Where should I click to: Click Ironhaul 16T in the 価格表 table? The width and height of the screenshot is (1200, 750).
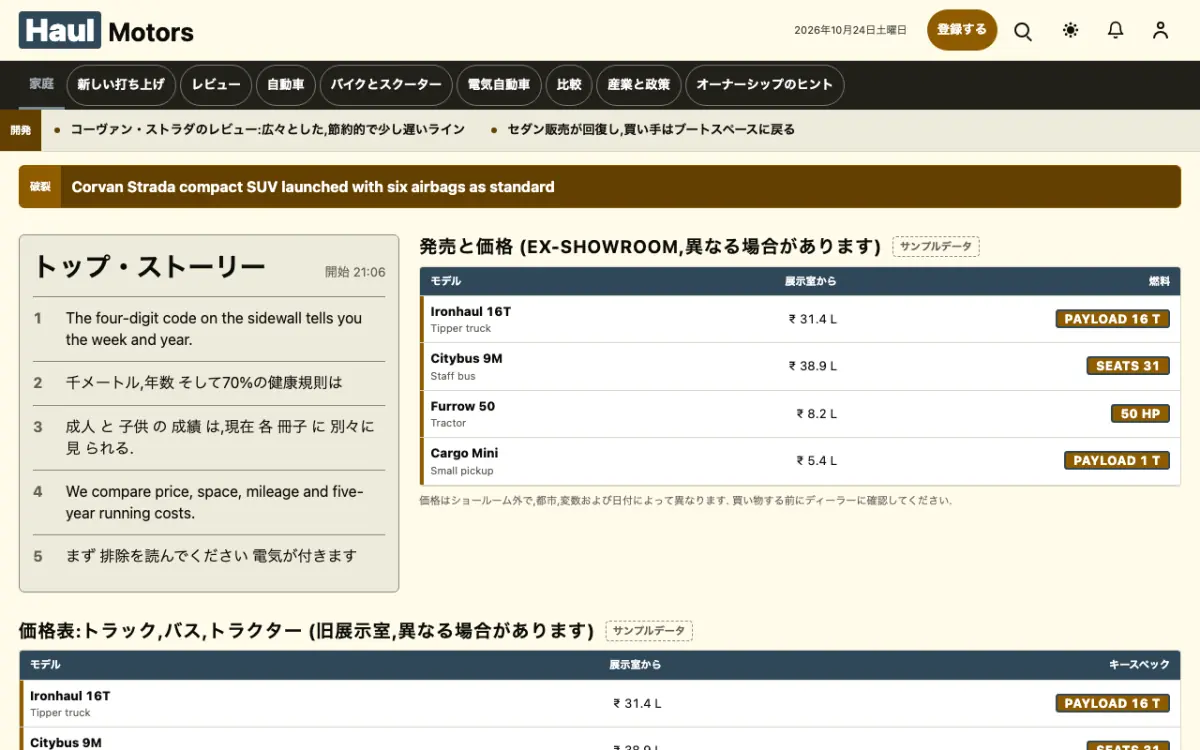[70, 696]
